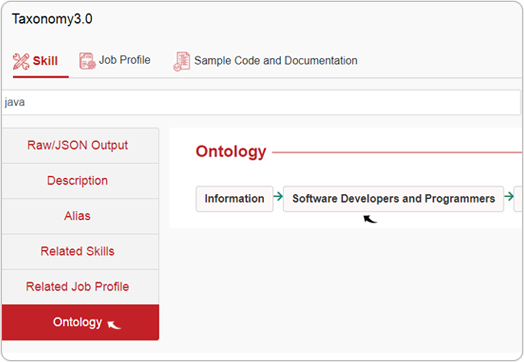Screen dimensions: 524x362
Task: Click Software Developers and Programmers node
Action: click(x=393, y=199)
